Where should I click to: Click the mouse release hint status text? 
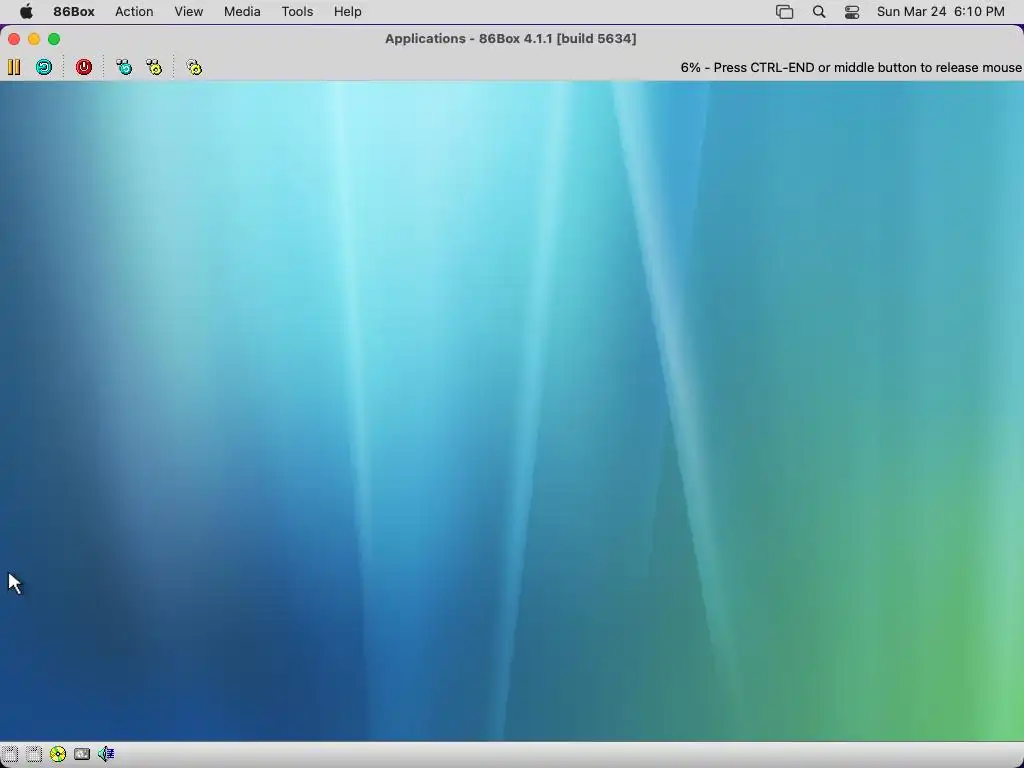pos(851,67)
